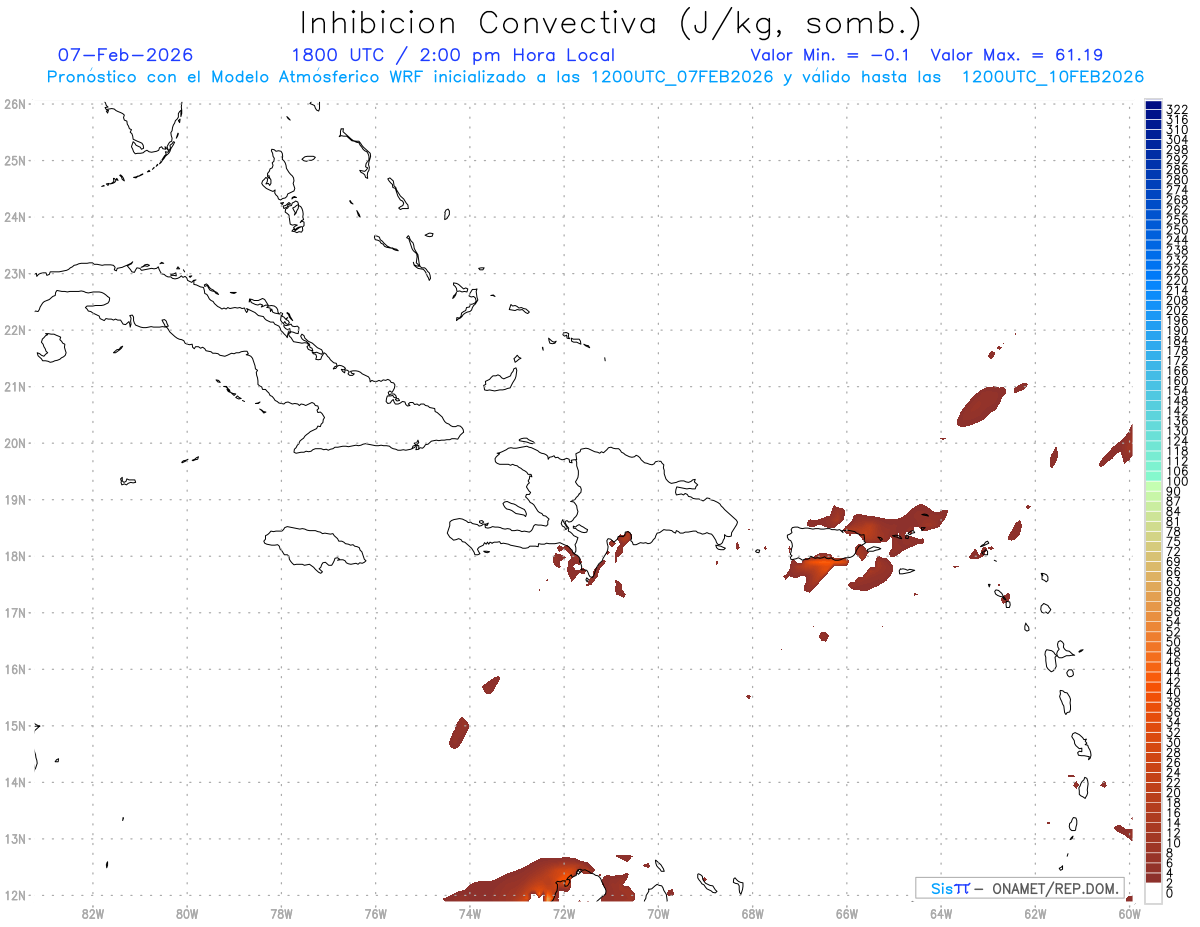Click the title 'Inhibicion Convectiva (J/kg, somb.)'
The width and height of the screenshot is (1200, 927).
(x=609, y=24)
